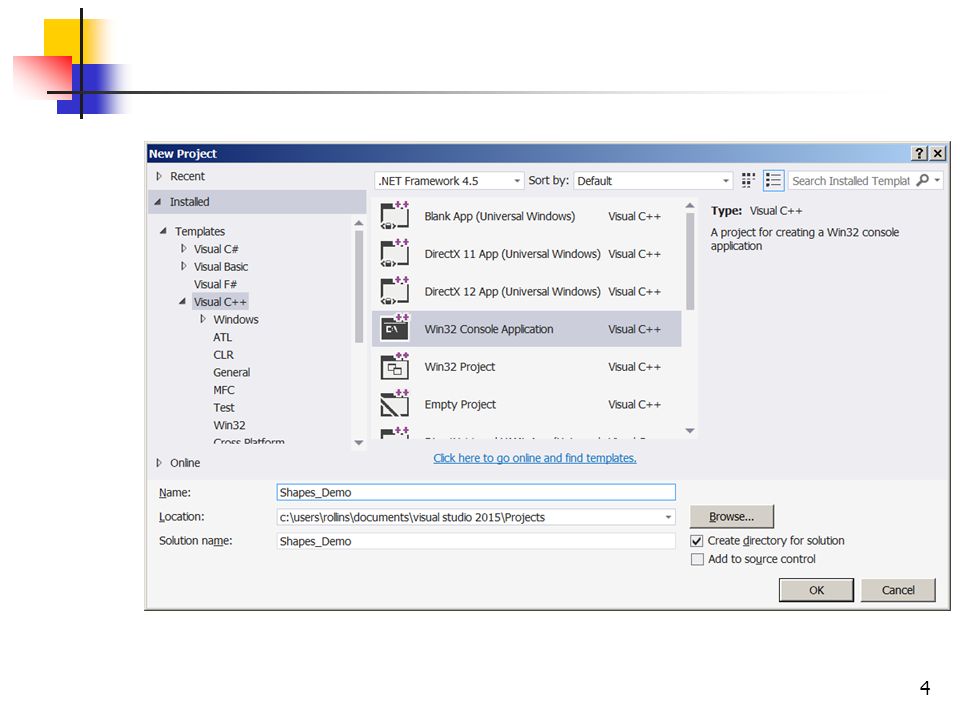This screenshot has width=960, height=720.
Task: Open the search options dropdown arrow
Action: coord(937,180)
